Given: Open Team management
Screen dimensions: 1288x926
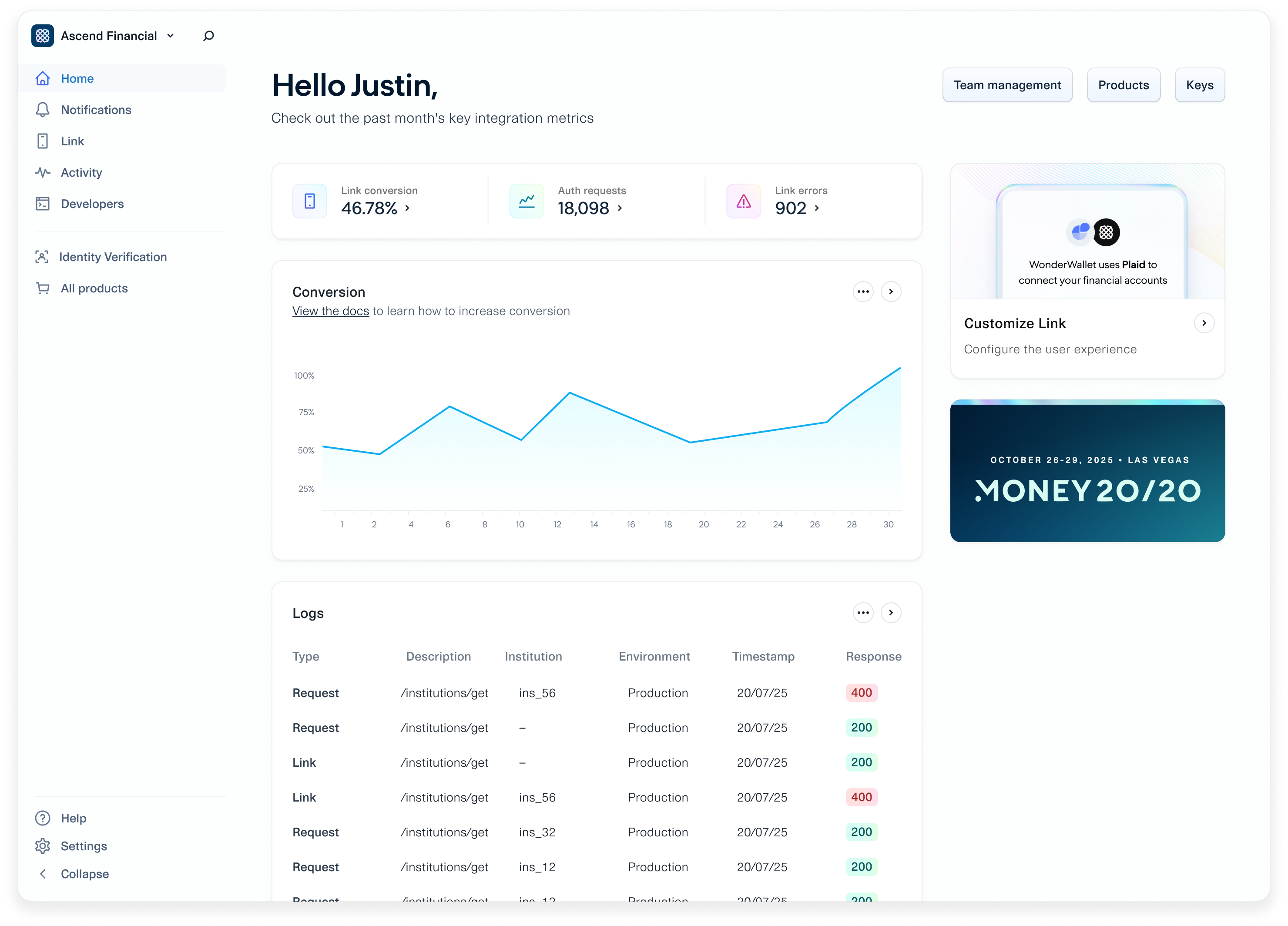Looking at the screenshot, I should point(1007,84).
